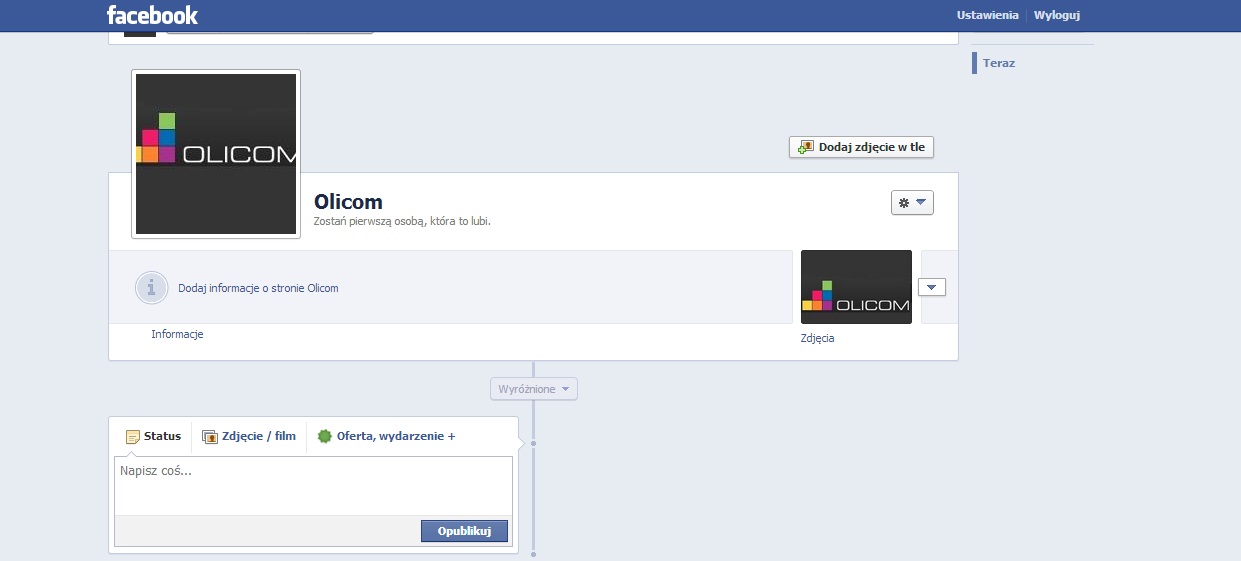Open the Zdjęcia photo thumbnail

856,287
